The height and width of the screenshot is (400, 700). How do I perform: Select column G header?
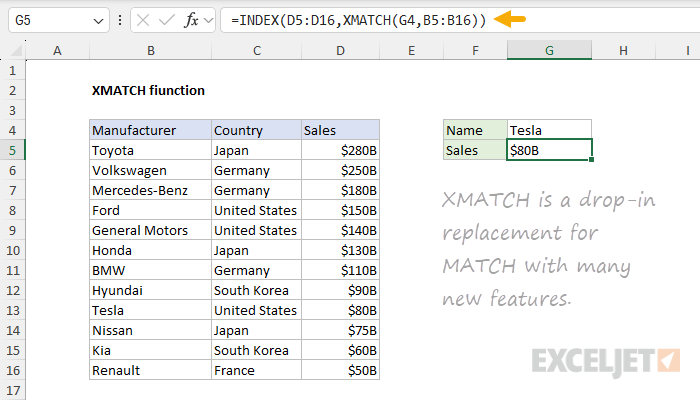tap(548, 50)
